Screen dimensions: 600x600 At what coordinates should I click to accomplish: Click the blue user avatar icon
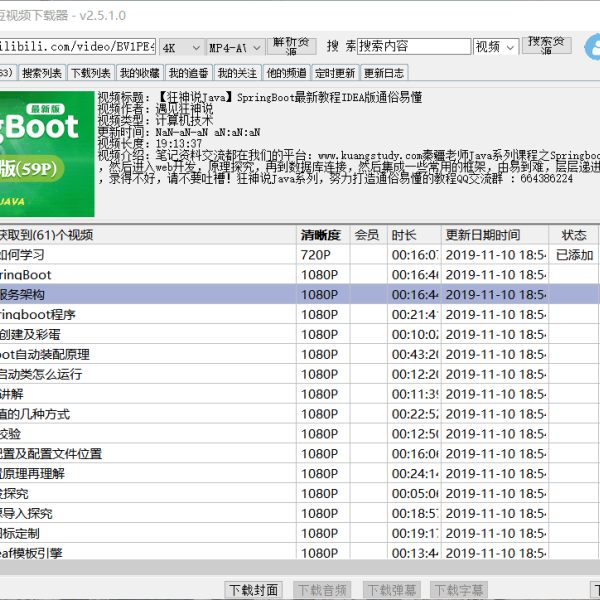(593, 47)
